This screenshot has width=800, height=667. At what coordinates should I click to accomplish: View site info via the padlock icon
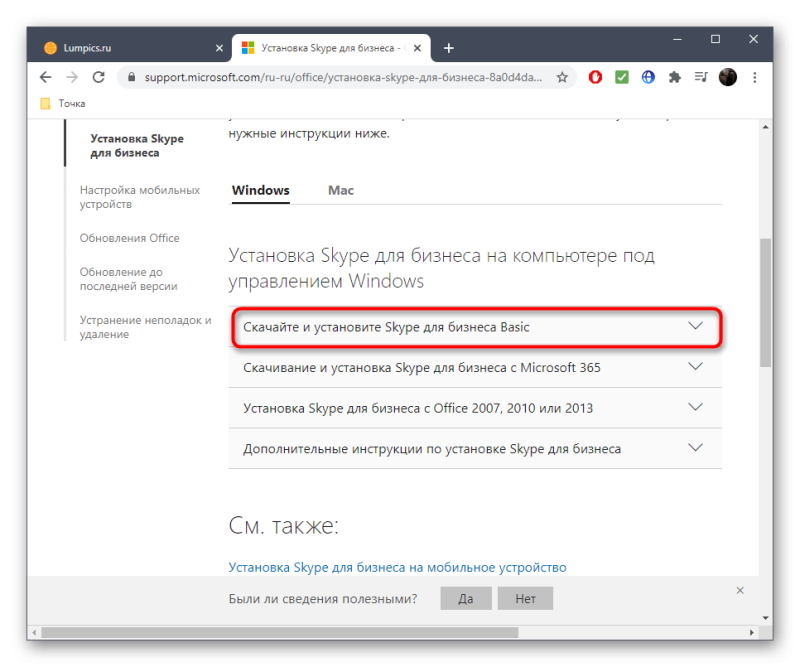(132, 77)
